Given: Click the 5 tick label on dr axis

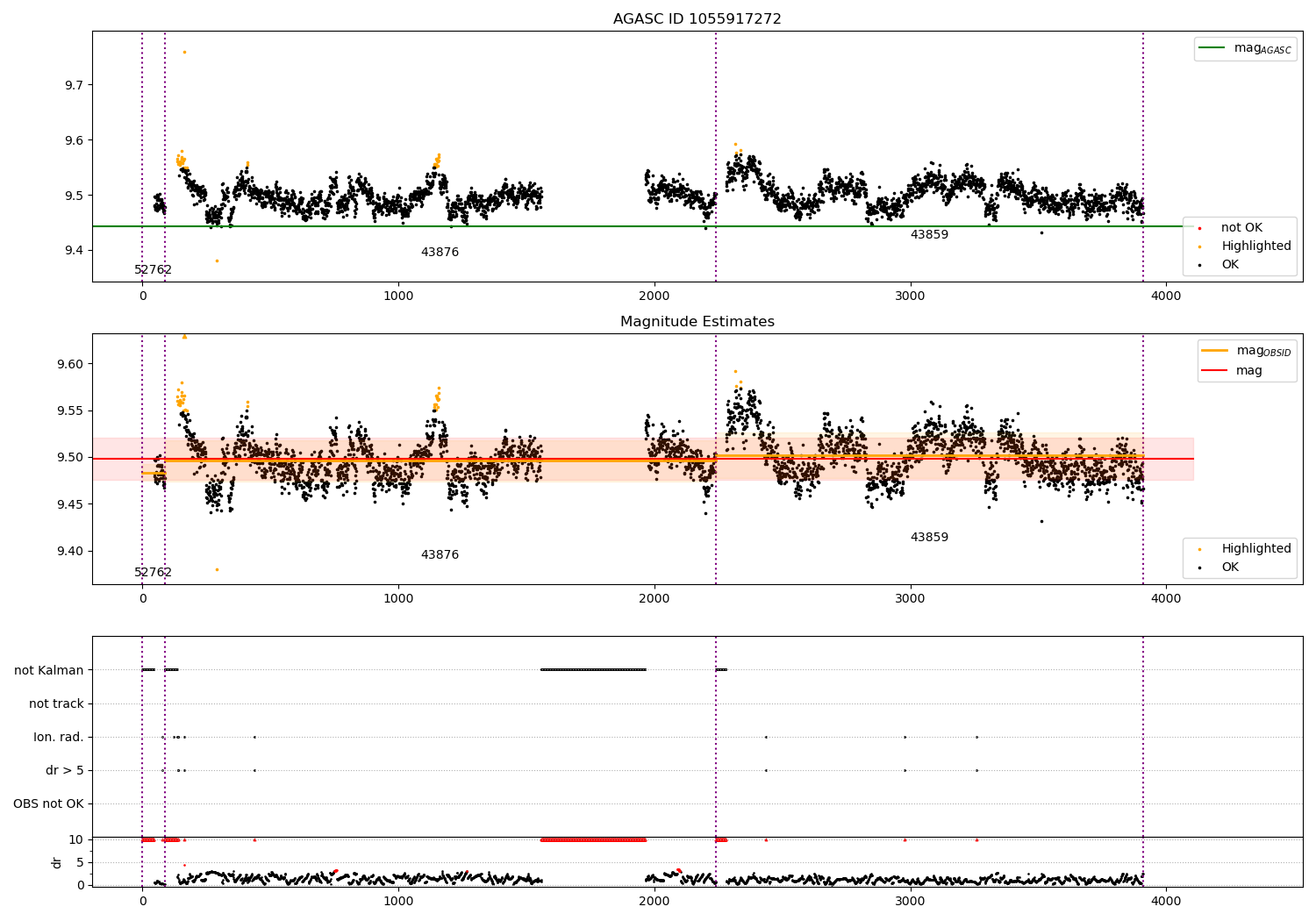Looking at the screenshot, I should pos(80,862).
